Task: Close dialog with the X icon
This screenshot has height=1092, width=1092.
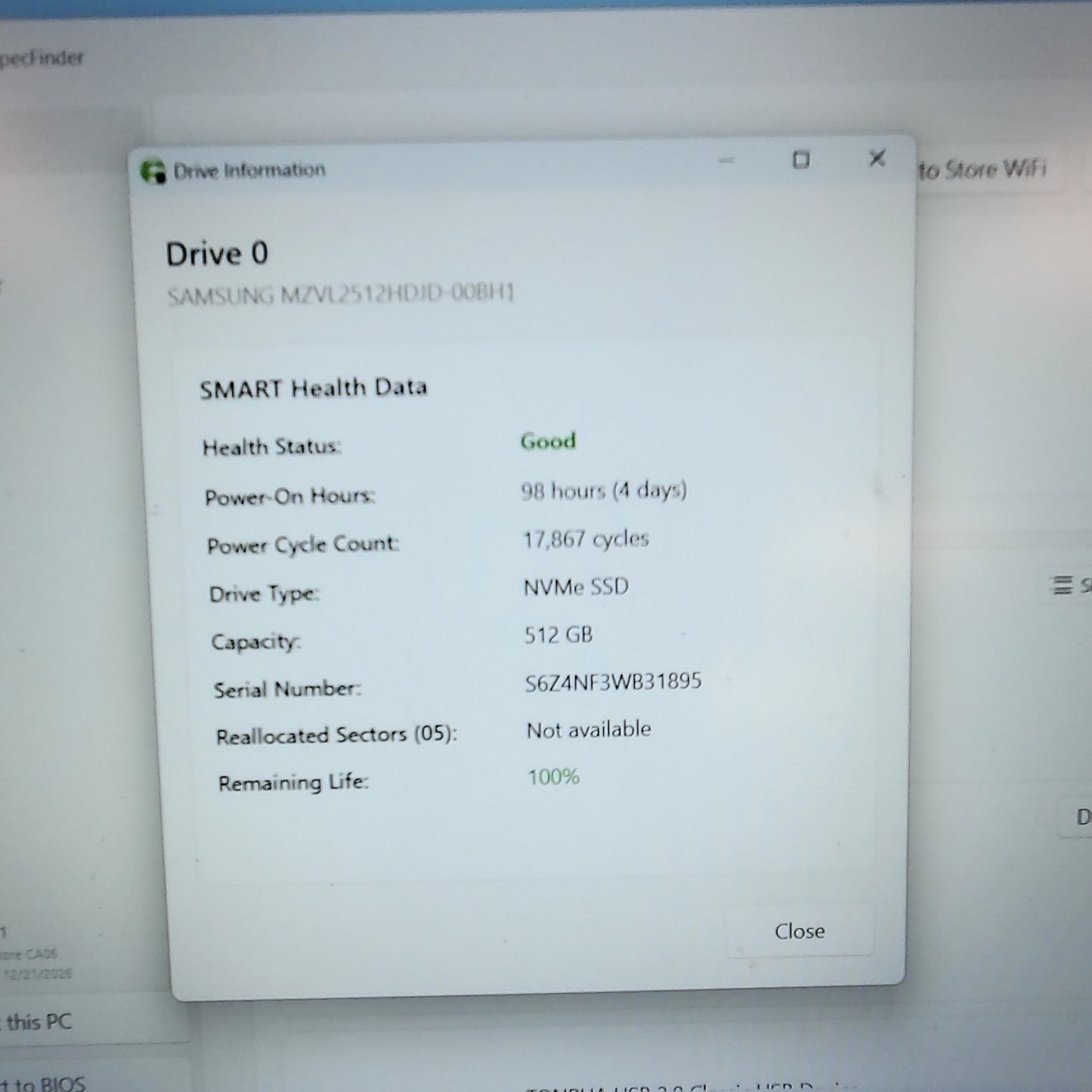Action: point(877,158)
